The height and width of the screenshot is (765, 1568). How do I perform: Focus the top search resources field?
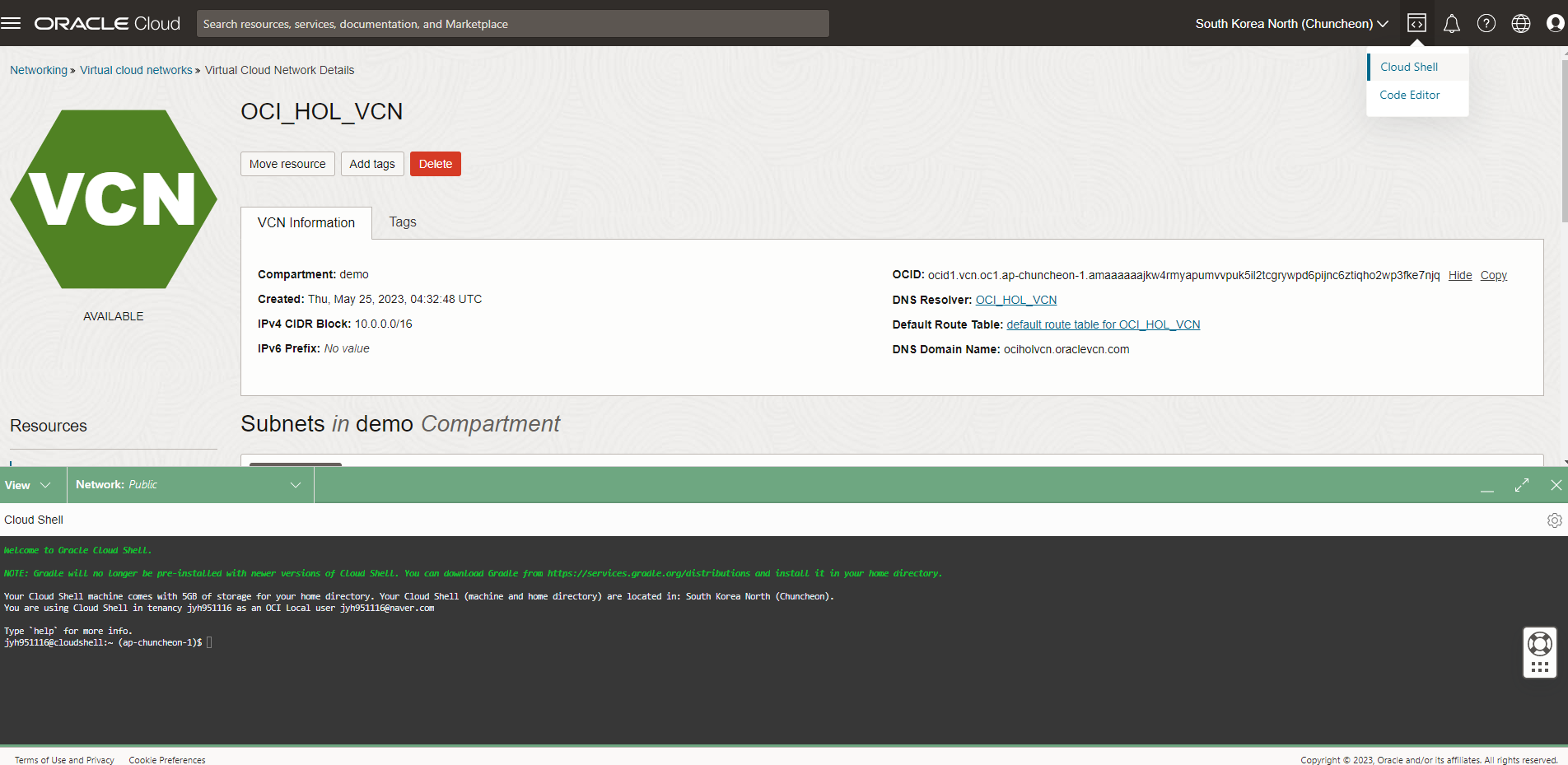(513, 24)
